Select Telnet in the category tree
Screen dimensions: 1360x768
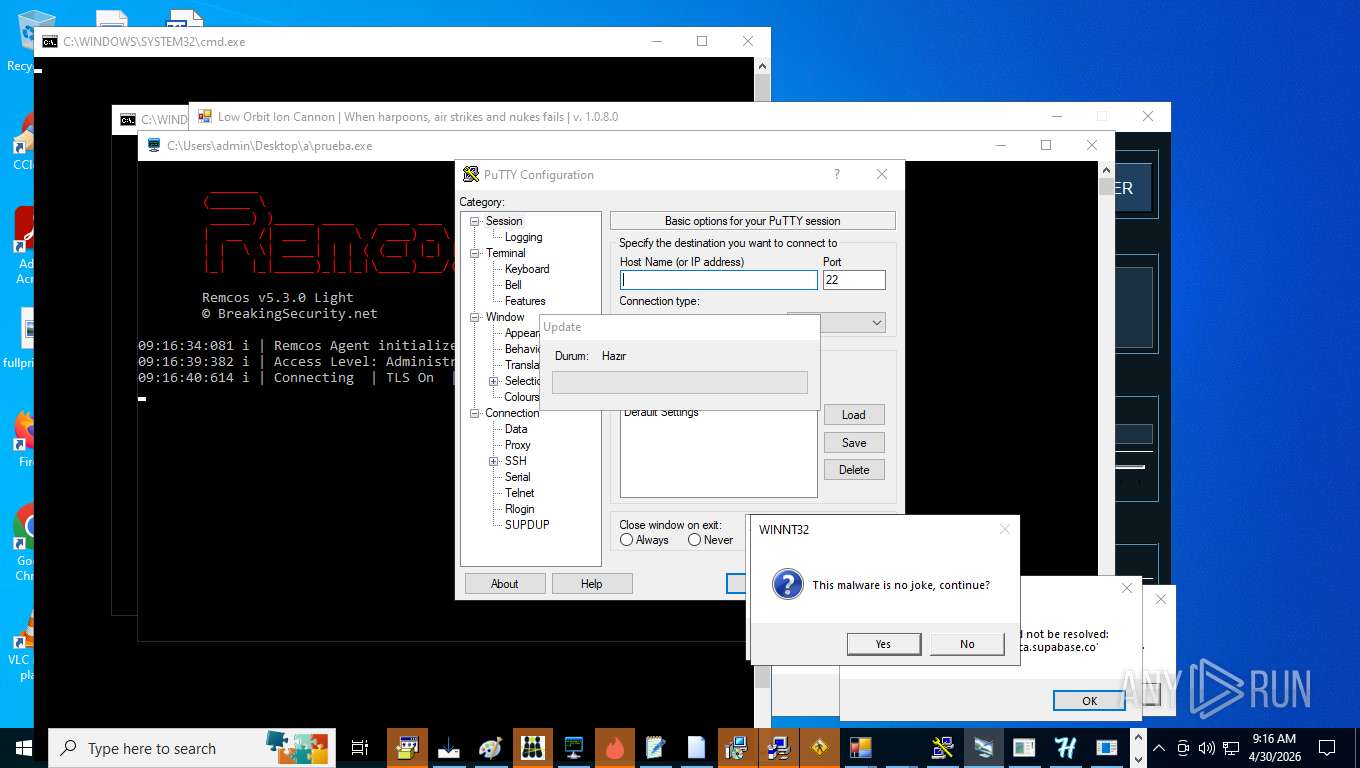click(520, 493)
